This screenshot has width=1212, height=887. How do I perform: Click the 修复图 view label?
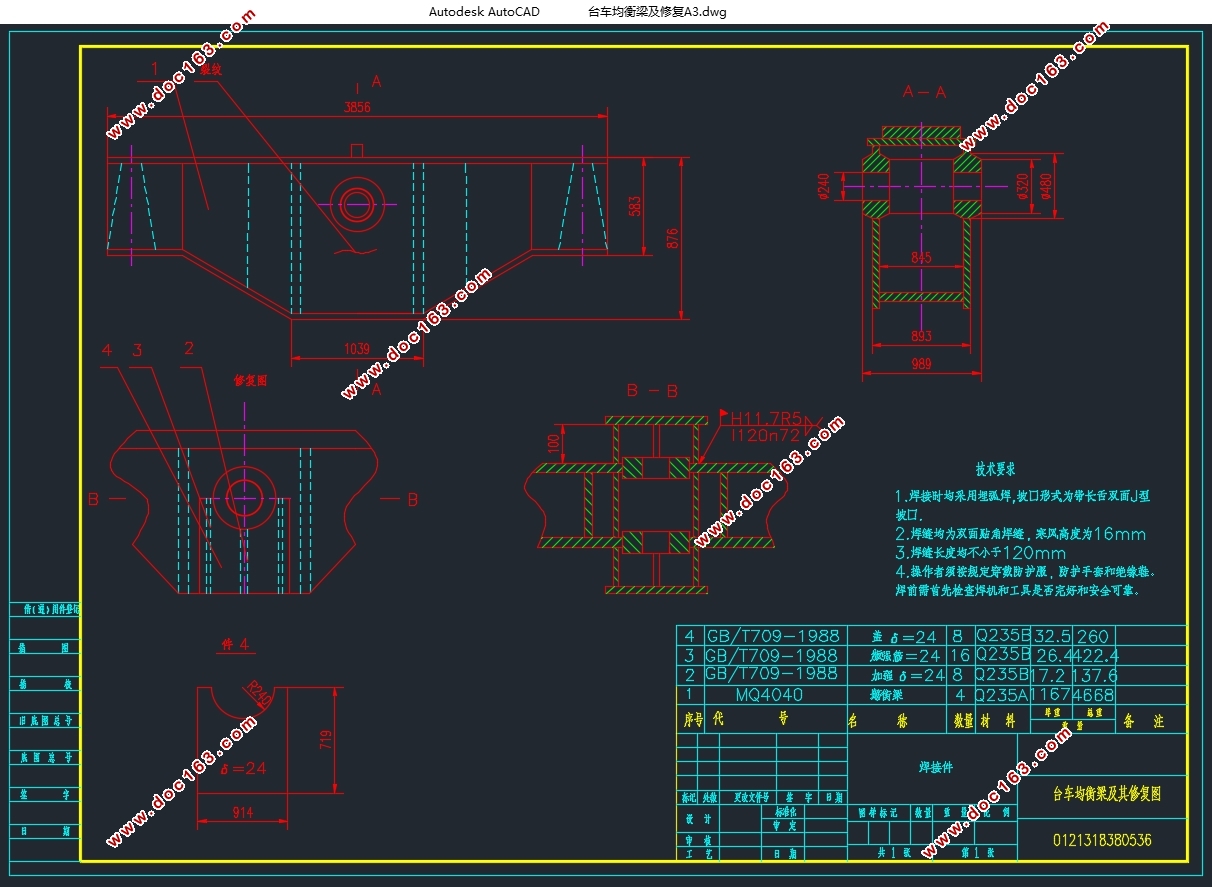coord(250,381)
